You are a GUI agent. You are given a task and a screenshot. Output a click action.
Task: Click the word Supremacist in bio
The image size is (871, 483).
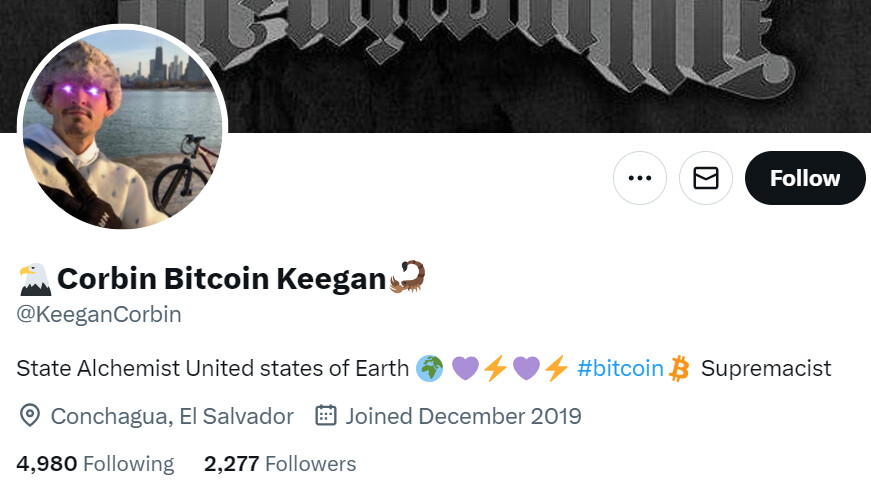(x=766, y=368)
